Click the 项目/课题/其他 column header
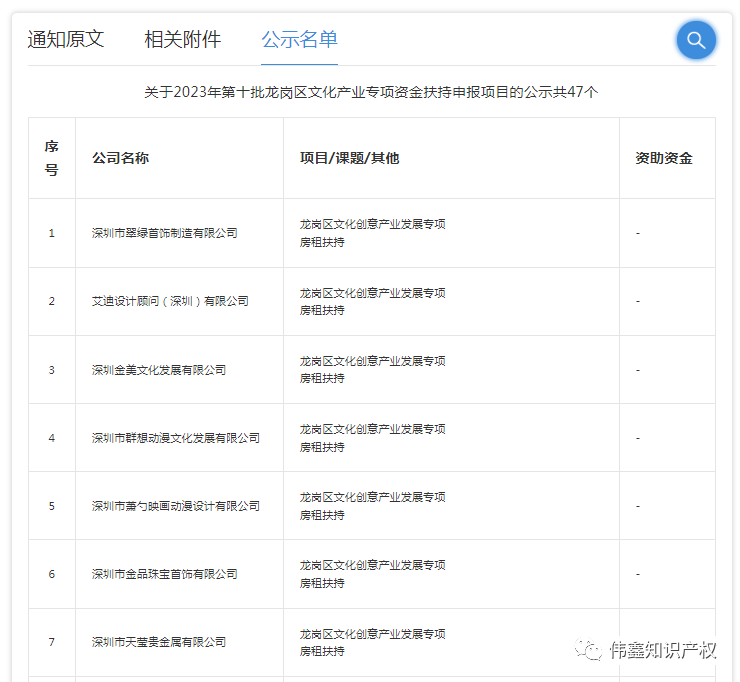Screen dimensions: 740x682 tap(350, 158)
